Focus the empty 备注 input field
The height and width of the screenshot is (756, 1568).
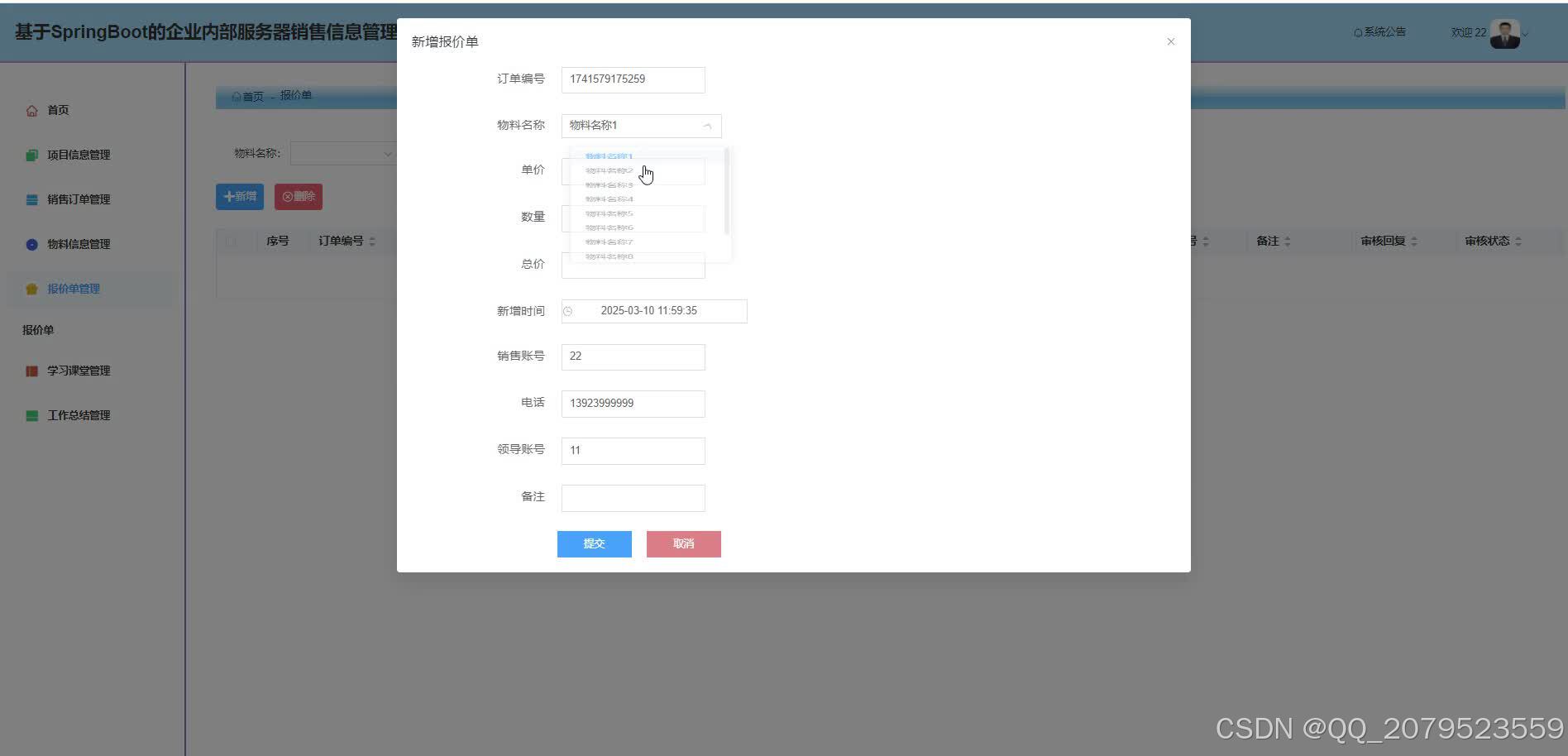[633, 498]
